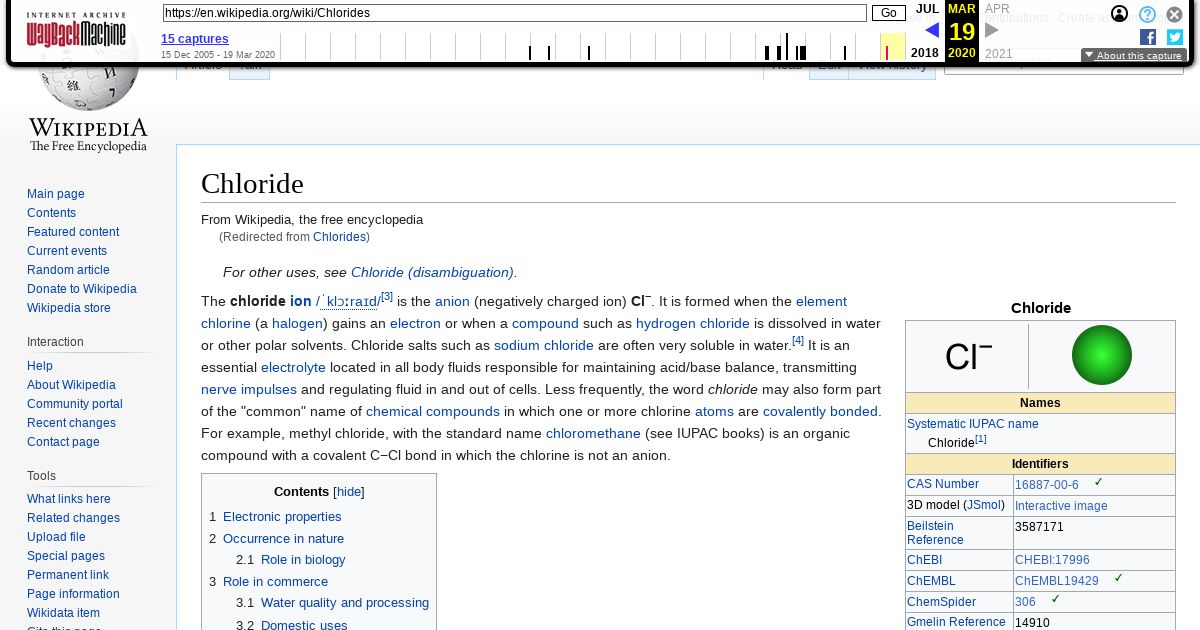Open Help in Interaction section
This screenshot has width=1200, height=630.
click(40, 366)
